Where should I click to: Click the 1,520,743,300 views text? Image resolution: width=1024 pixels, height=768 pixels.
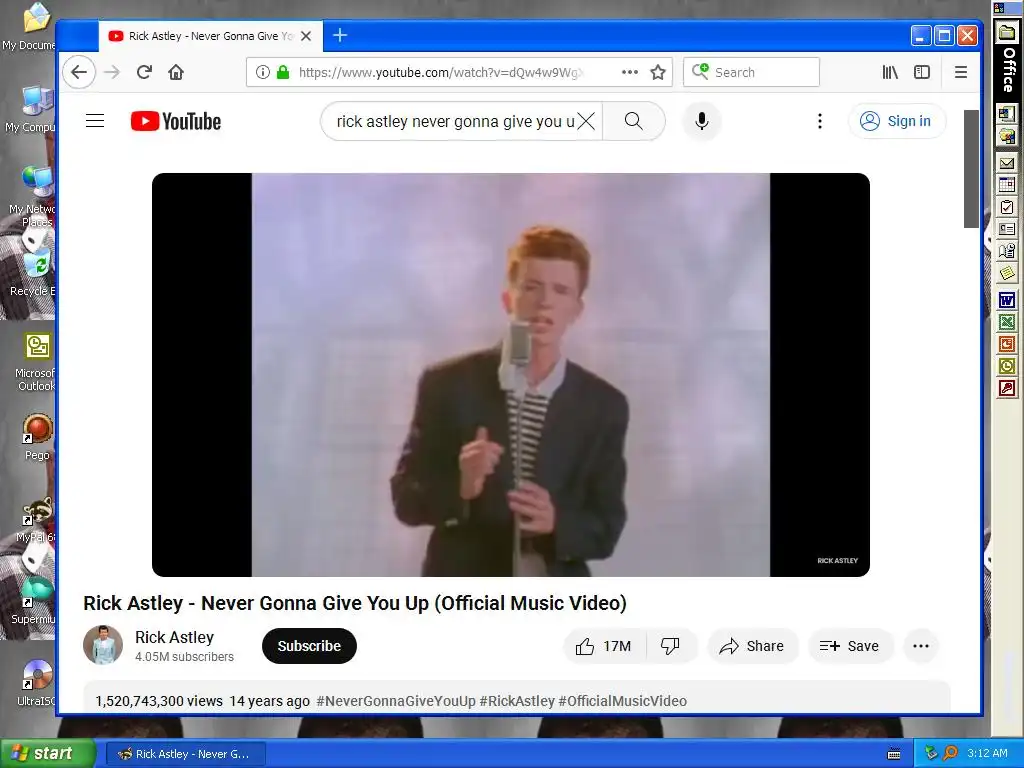pyautogui.click(x=159, y=701)
